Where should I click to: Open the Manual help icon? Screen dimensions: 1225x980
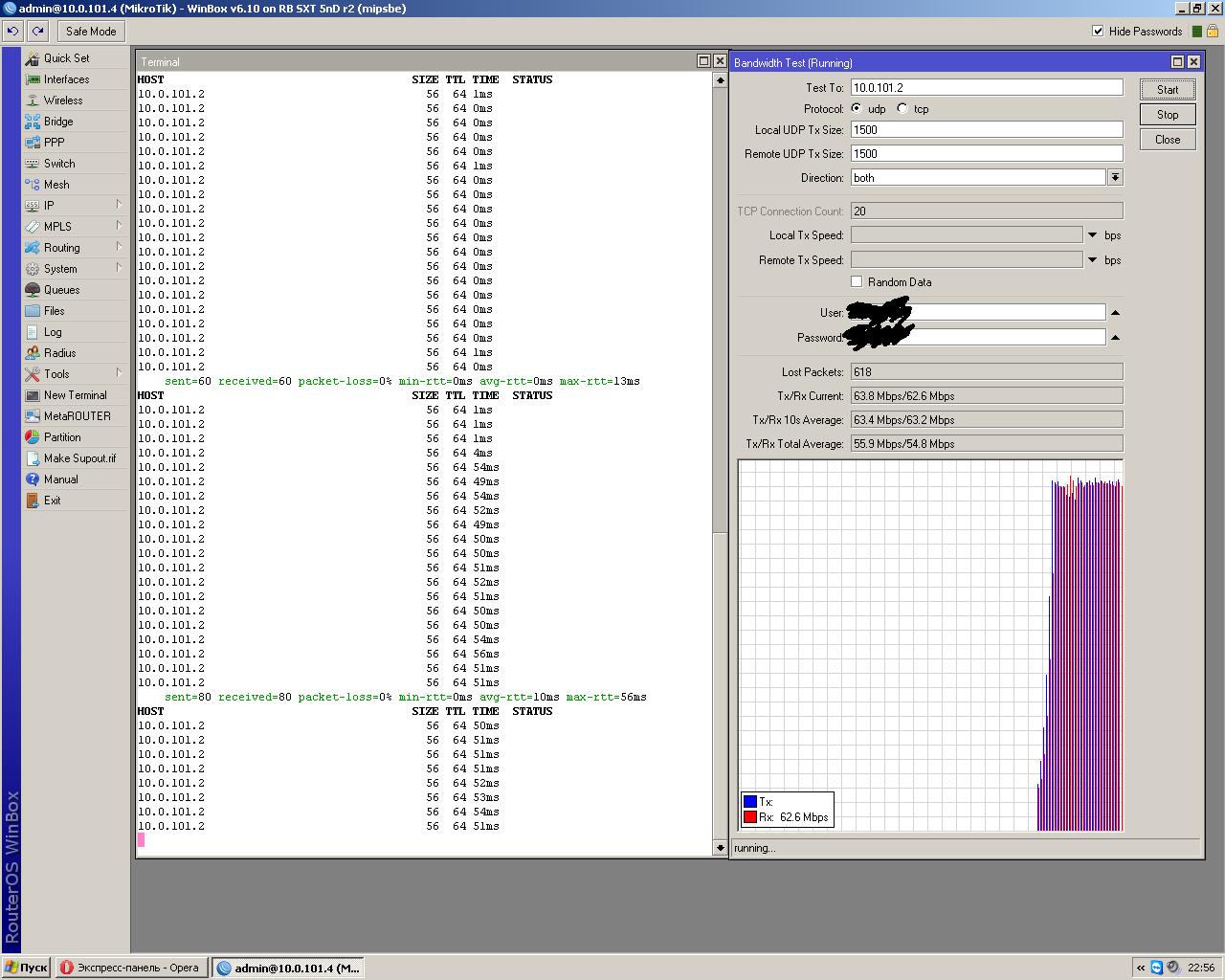pyautogui.click(x=33, y=479)
